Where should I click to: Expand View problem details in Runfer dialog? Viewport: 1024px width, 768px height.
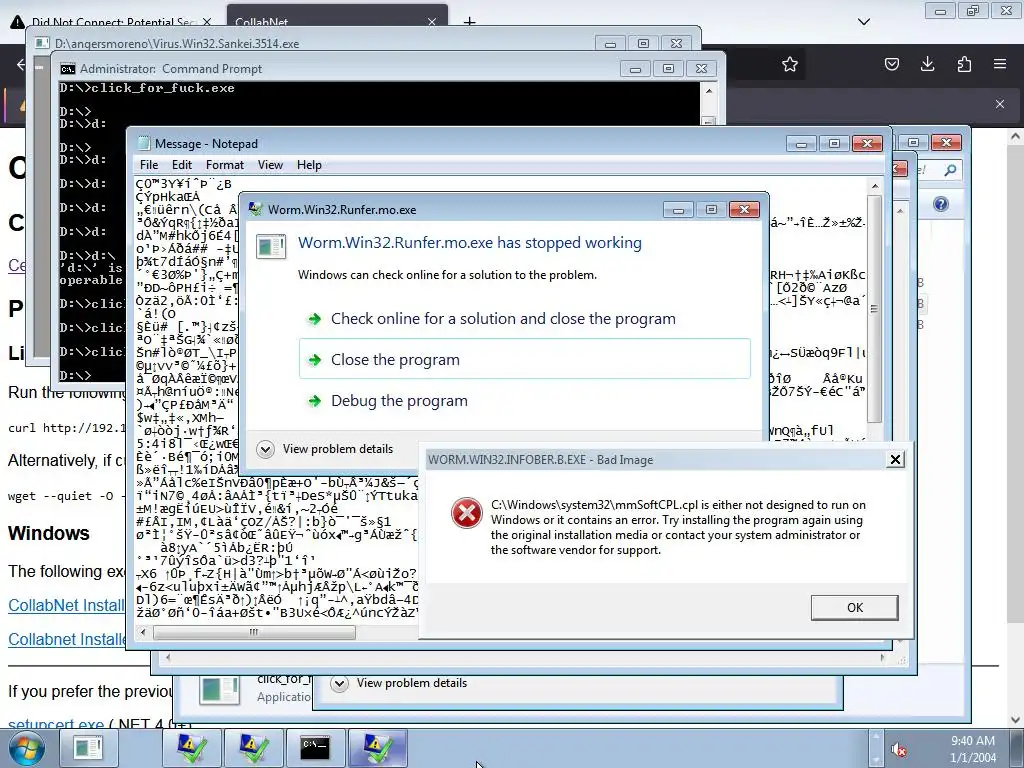tap(325, 449)
